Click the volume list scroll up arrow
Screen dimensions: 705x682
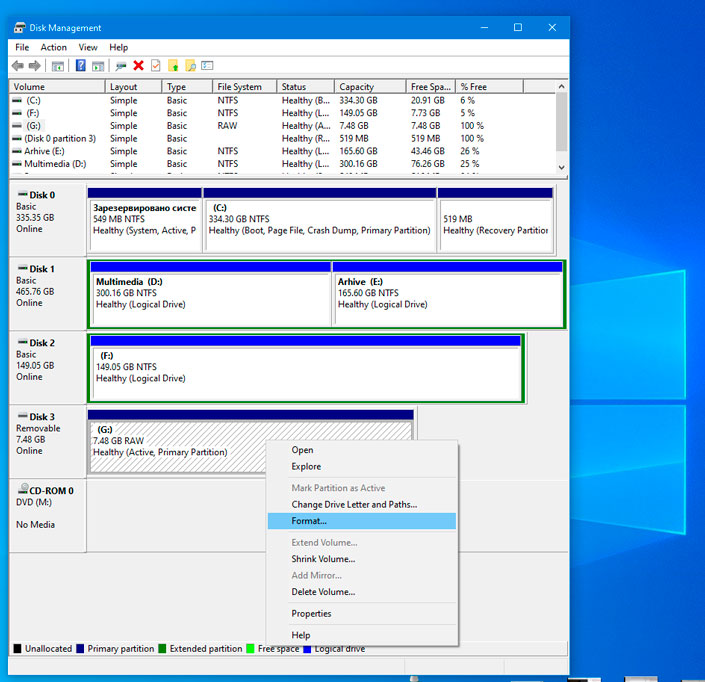(x=562, y=86)
